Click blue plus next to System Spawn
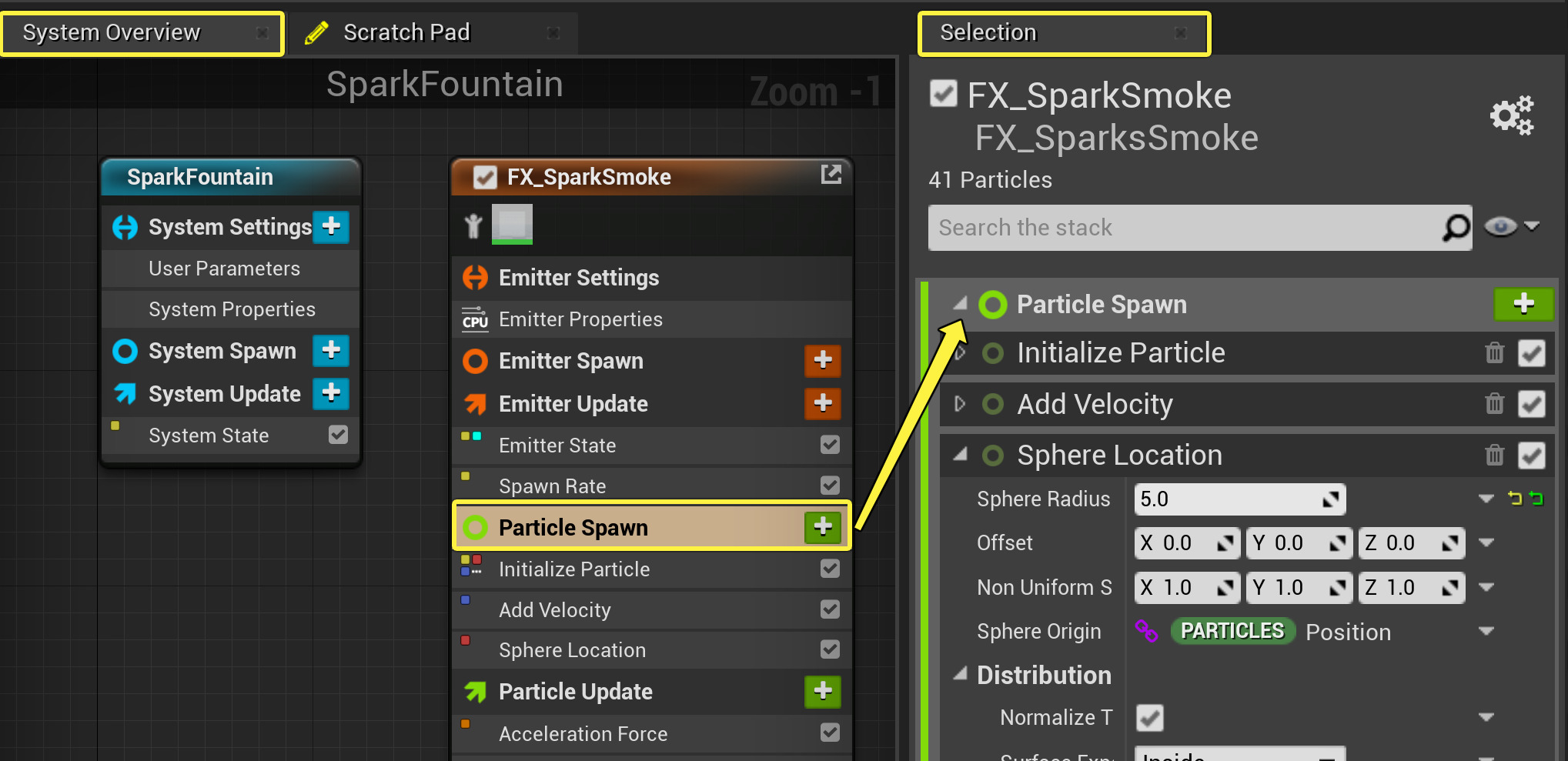The height and width of the screenshot is (761, 1568). pyautogui.click(x=331, y=350)
